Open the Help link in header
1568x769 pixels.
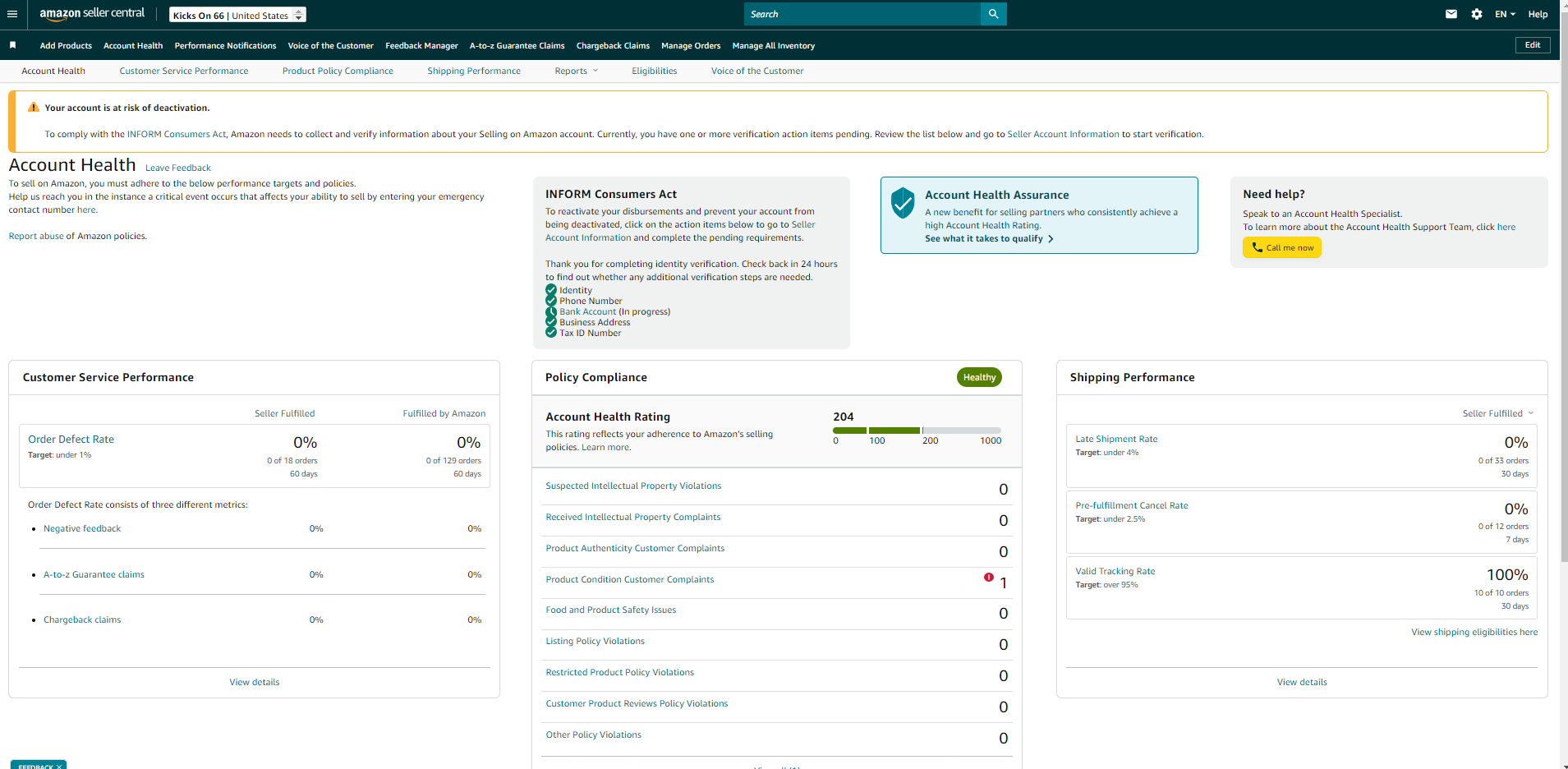tap(1538, 14)
